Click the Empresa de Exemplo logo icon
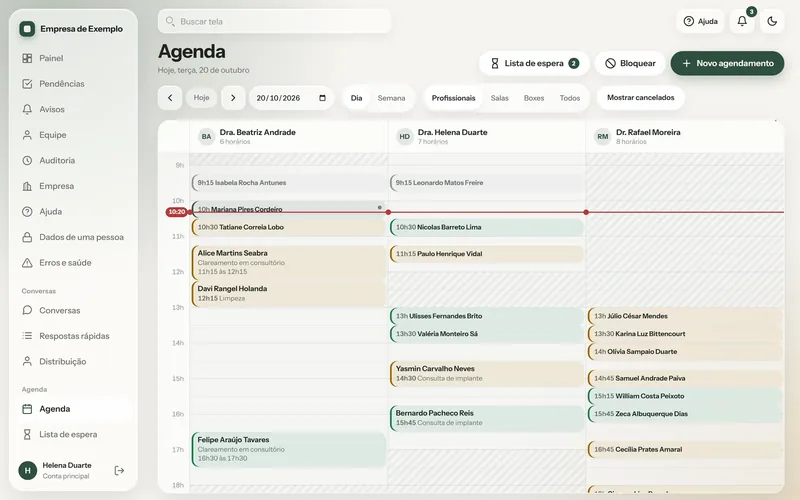This screenshot has width=800, height=500. pos(27,29)
